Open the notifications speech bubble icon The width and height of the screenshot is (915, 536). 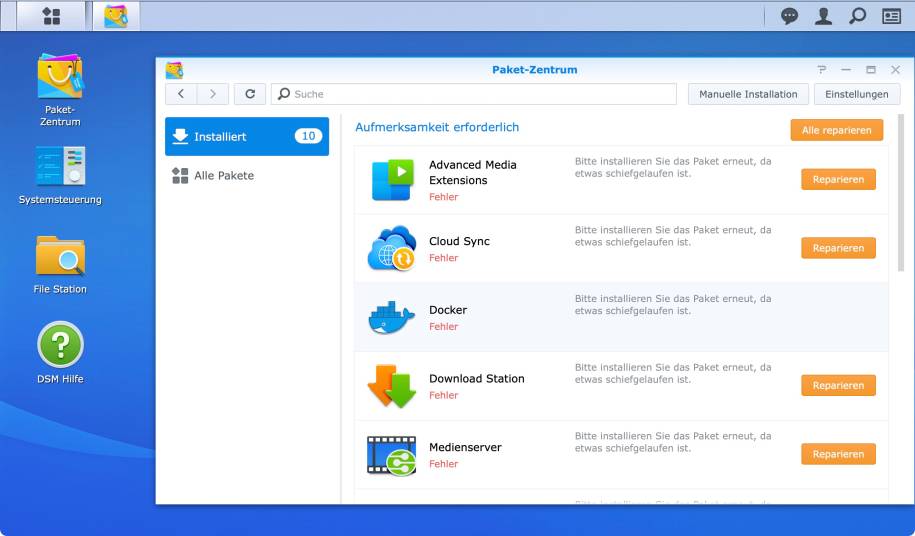click(x=789, y=16)
